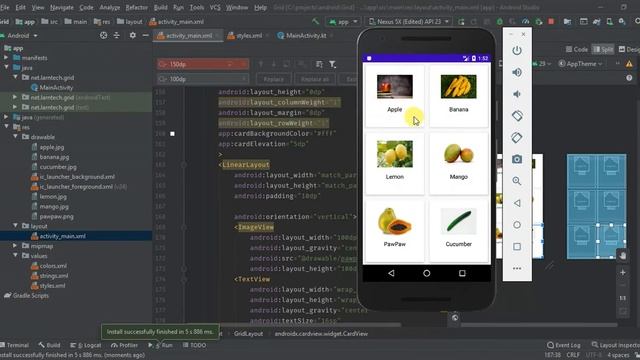Click the emulator Zoom magnifier icon
Screen dimensions: 640x360
click(x=517, y=181)
